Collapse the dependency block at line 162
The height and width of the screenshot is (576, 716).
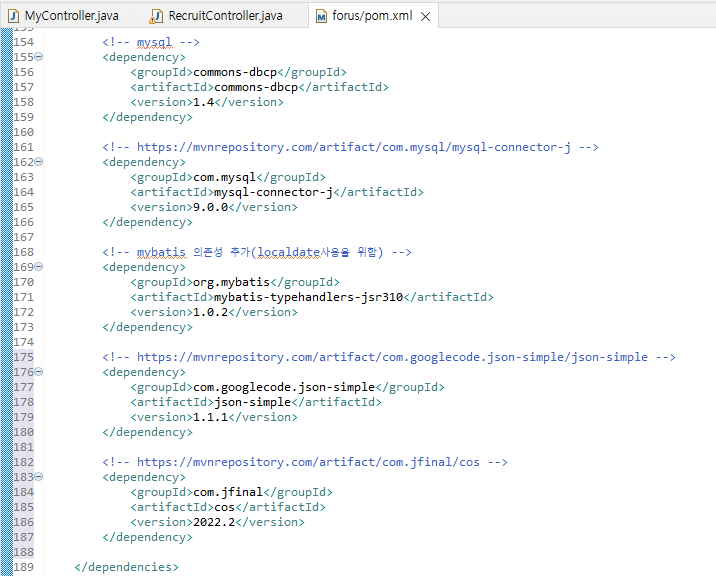[x=39, y=162]
